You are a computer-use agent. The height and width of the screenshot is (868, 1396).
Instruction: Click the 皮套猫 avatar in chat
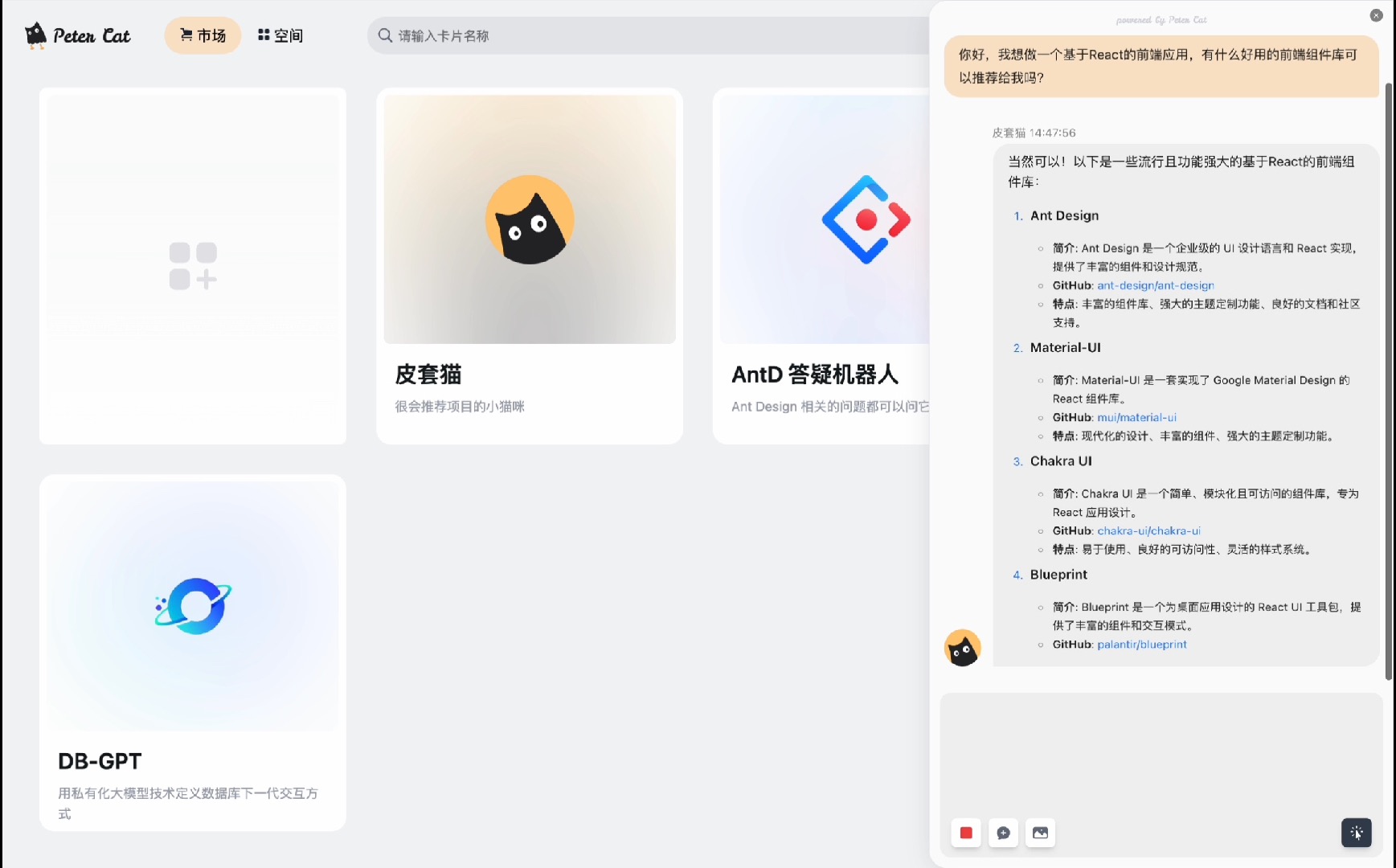point(962,648)
